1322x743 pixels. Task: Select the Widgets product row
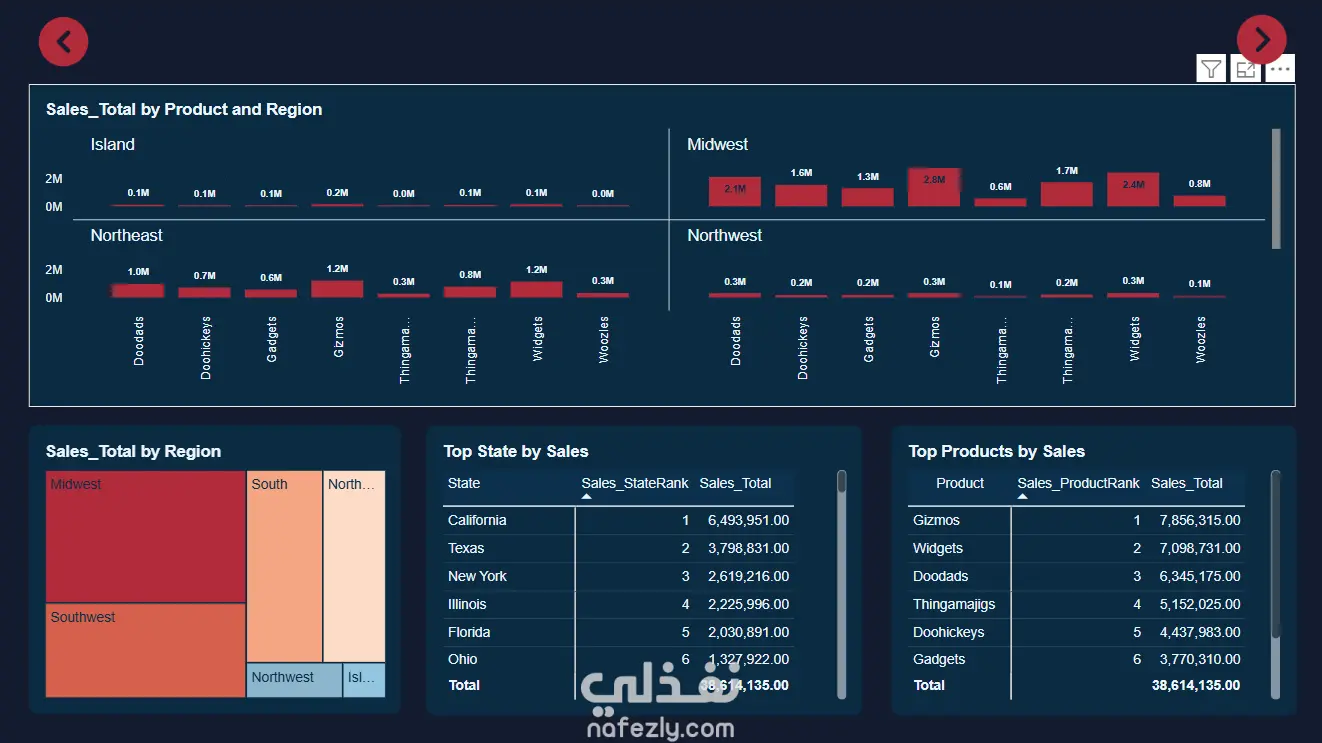pos(1077,548)
